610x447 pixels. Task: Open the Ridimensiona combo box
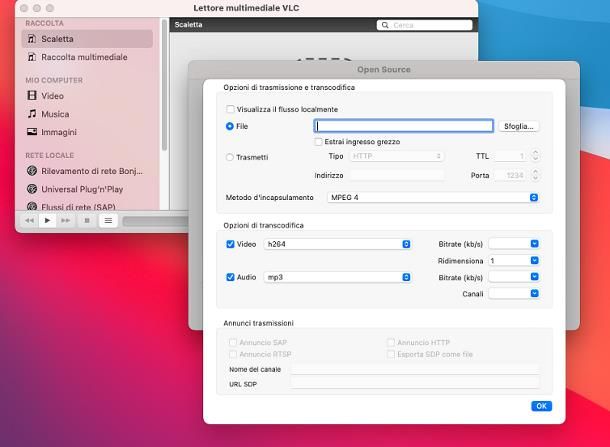(514, 260)
